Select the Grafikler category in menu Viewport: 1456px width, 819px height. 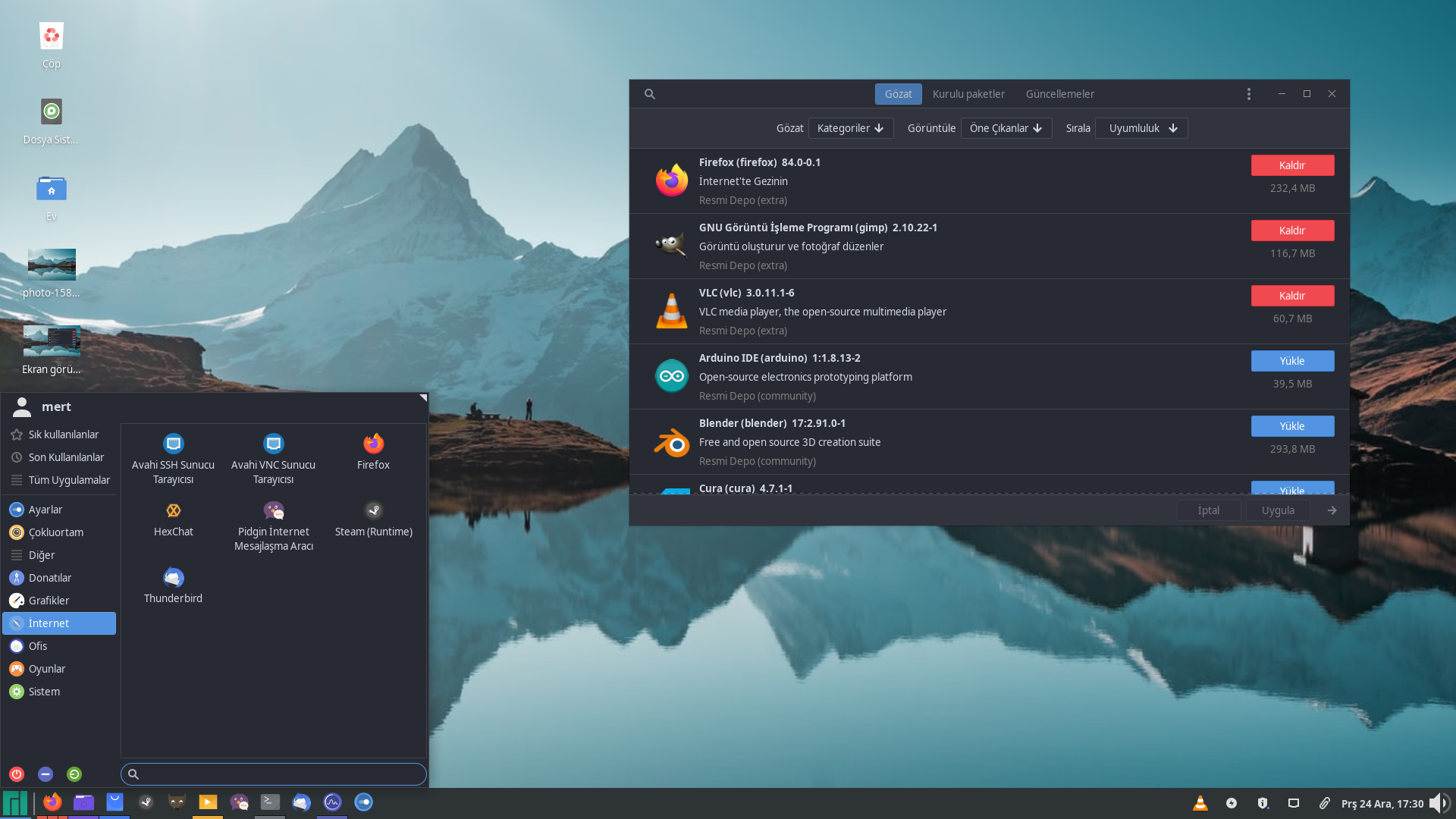(49, 601)
